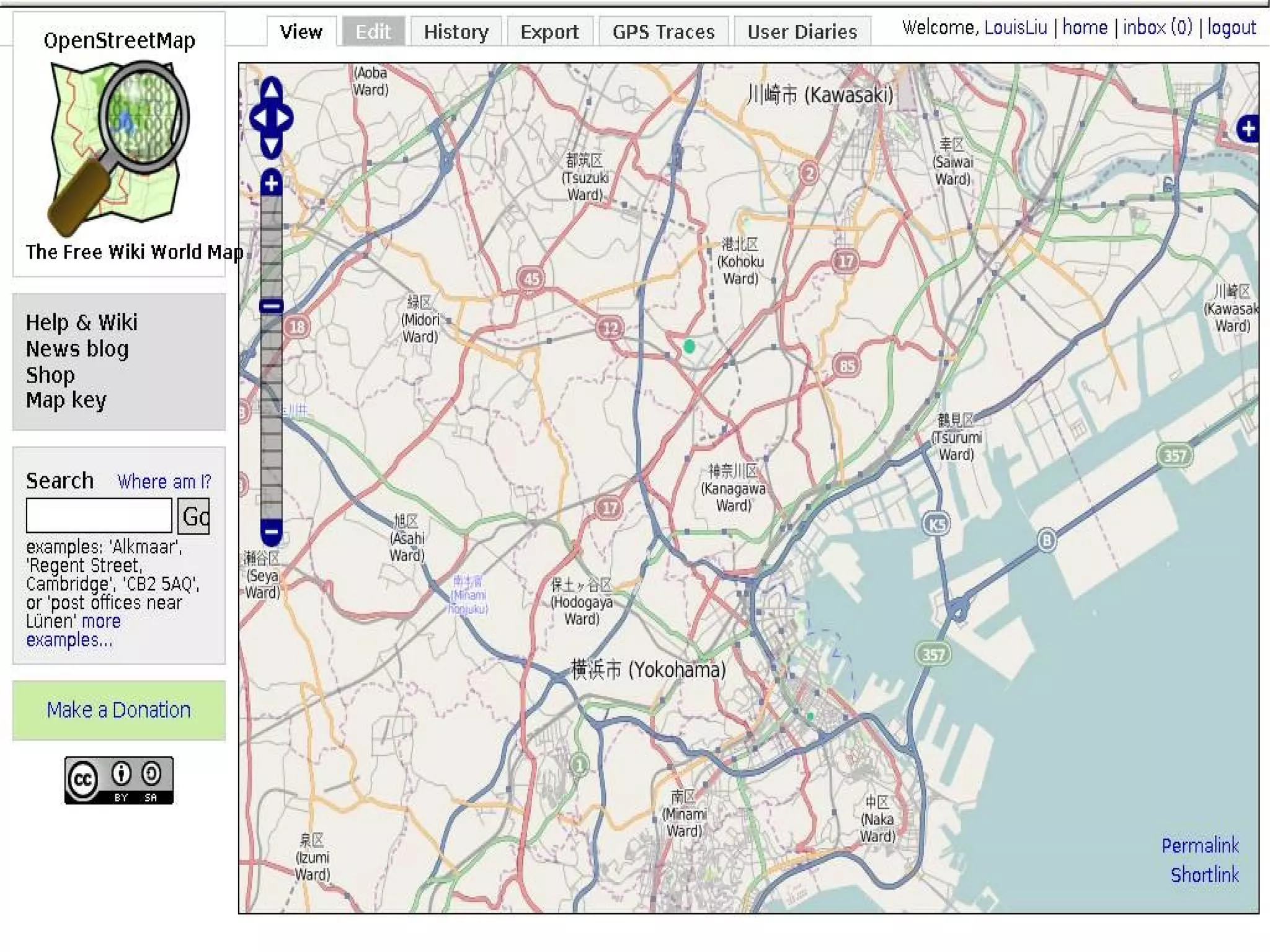Click Make a Donation link

click(x=118, y=710)
